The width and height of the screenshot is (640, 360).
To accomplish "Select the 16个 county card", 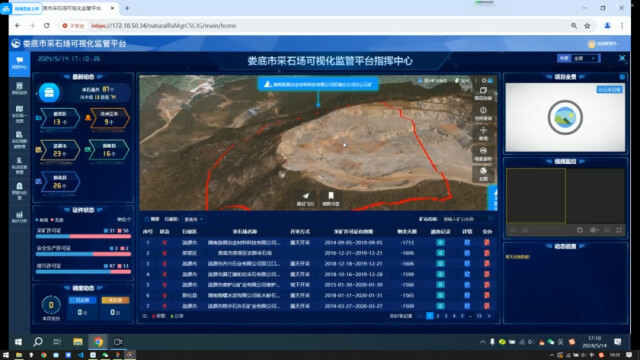I will [x=109, y=150].
